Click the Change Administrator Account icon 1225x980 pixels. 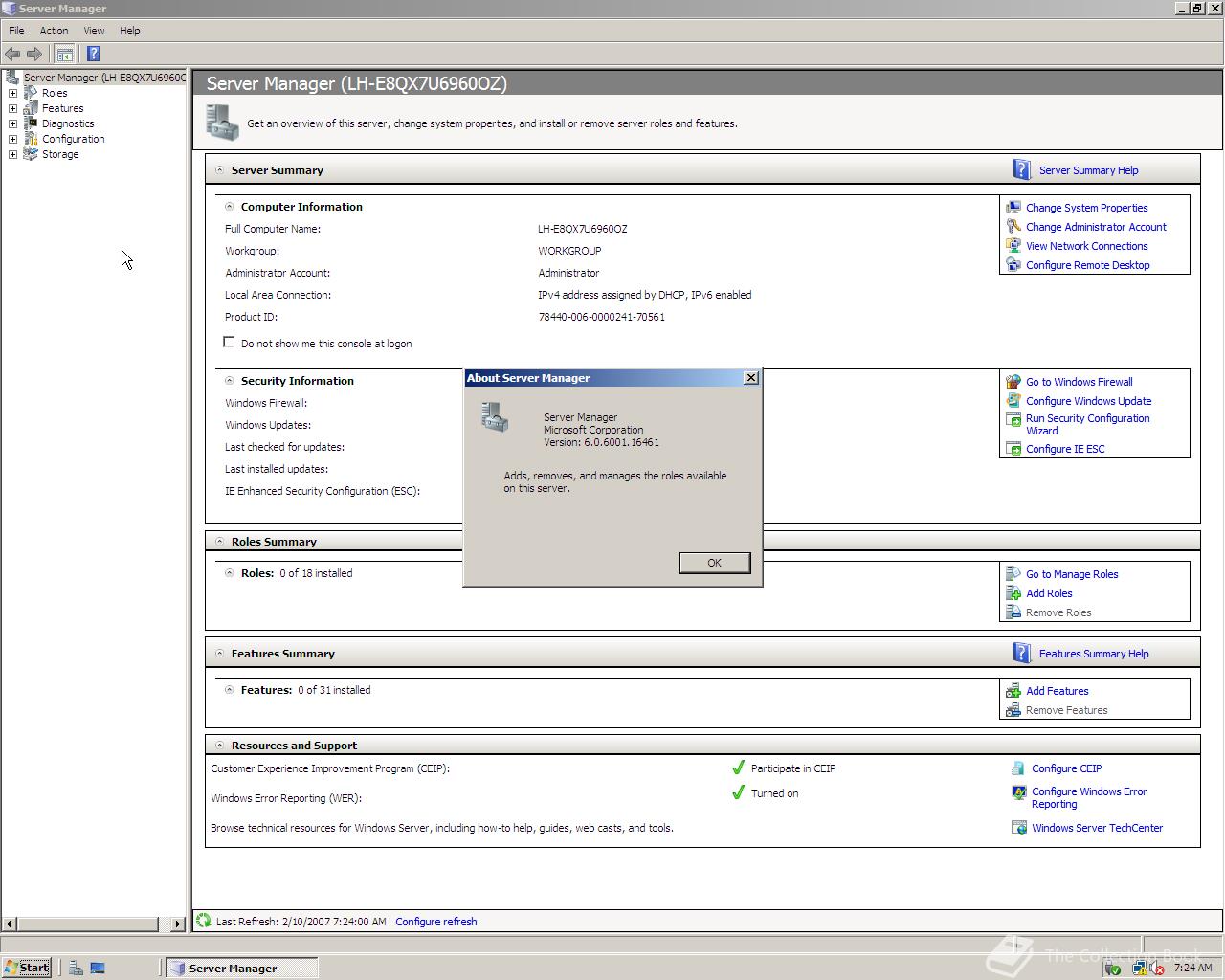[1013, 226]
